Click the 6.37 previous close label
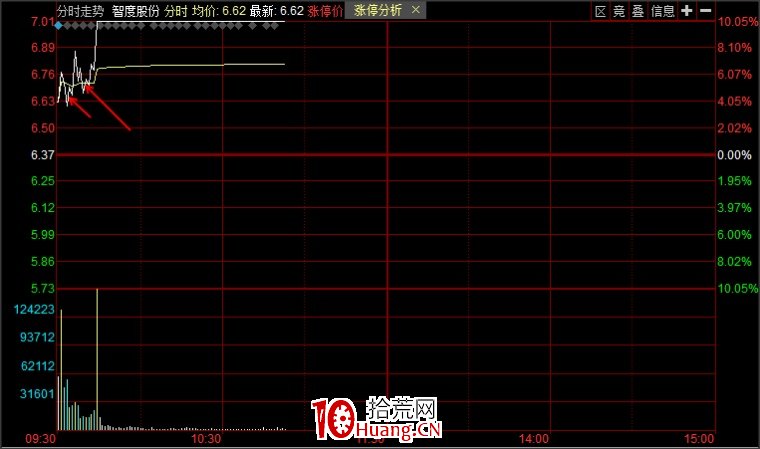 click(x=43, y=155)
